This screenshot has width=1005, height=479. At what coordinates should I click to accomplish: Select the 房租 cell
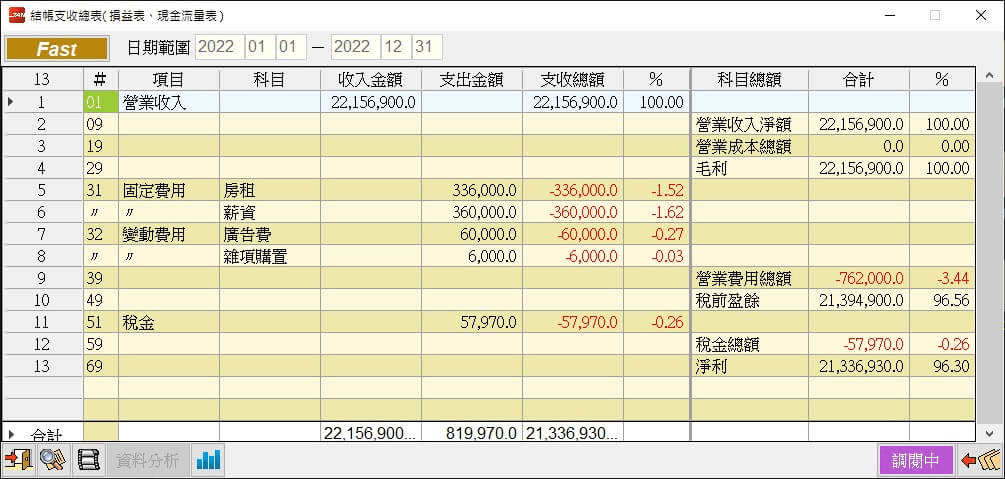[x=270, y=190]
